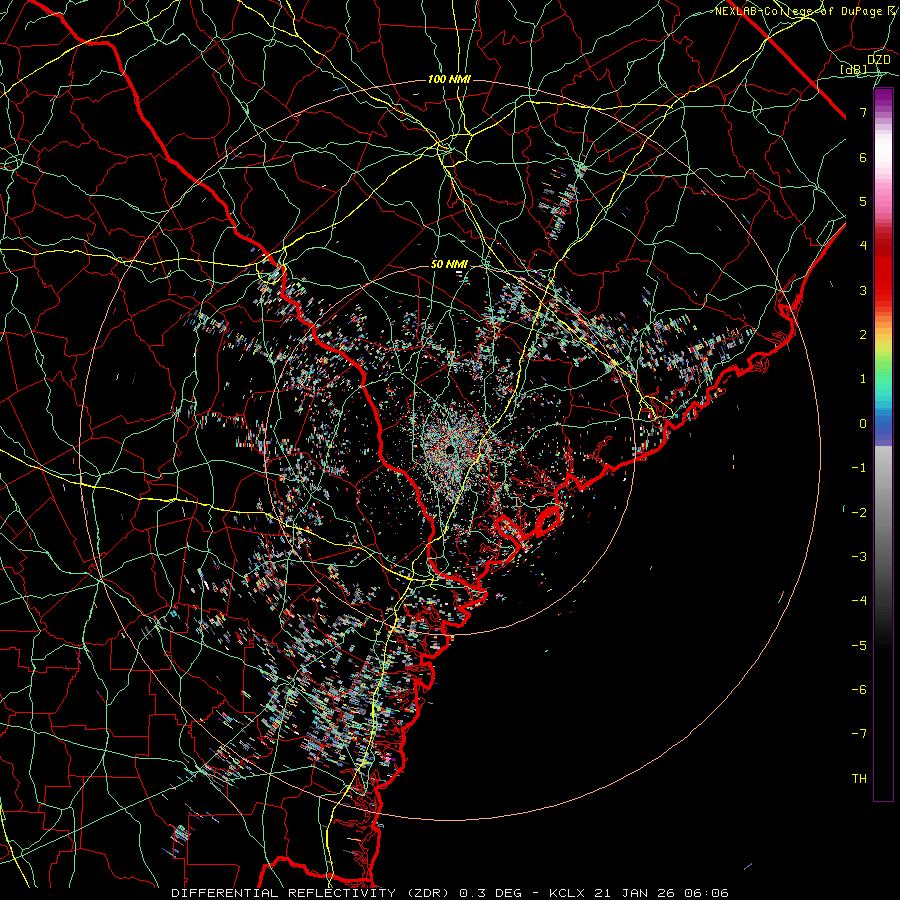Click the "TH" threshold label on scale
900x900 pixels.
click(x=859, y=779)
